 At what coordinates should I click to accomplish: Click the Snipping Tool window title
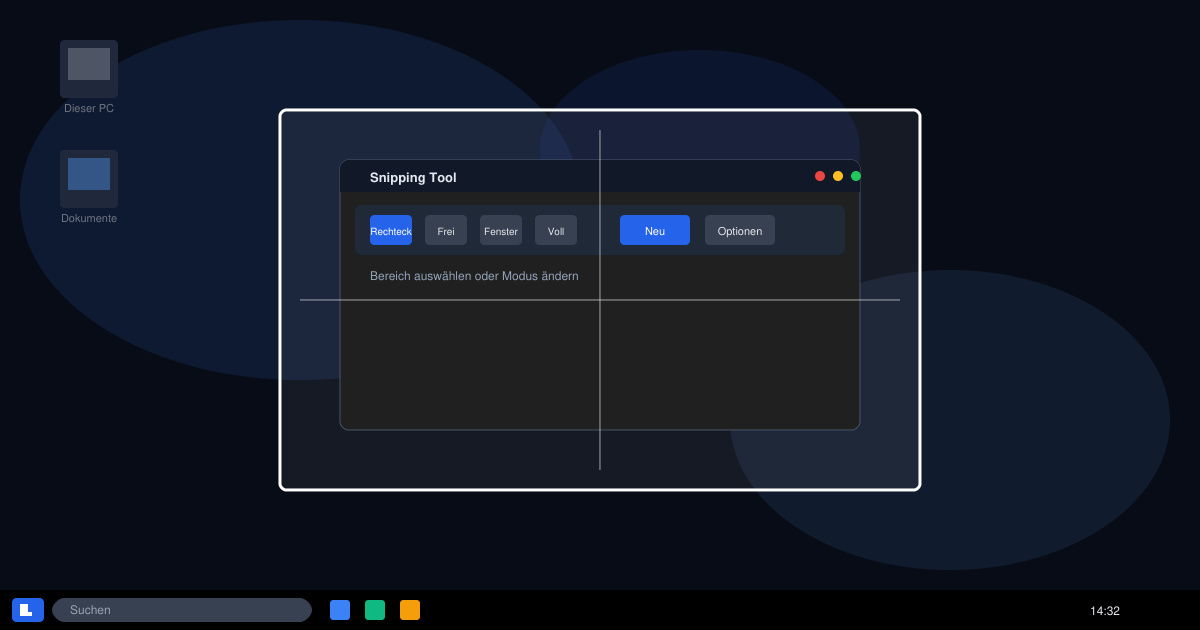(x=413, y=178)
